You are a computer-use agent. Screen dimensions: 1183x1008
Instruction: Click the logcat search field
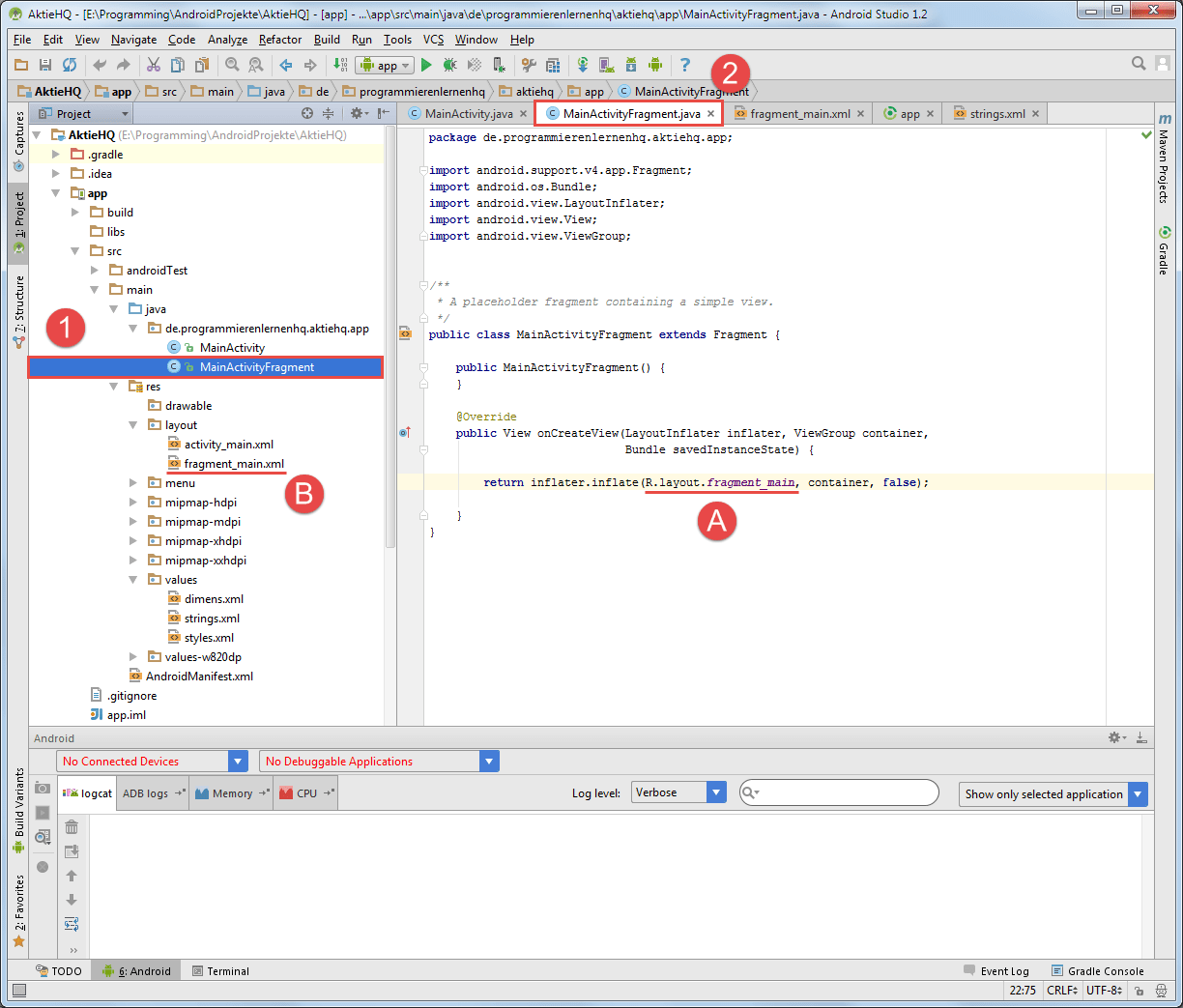pyautogui.click(x=837, y=792)
